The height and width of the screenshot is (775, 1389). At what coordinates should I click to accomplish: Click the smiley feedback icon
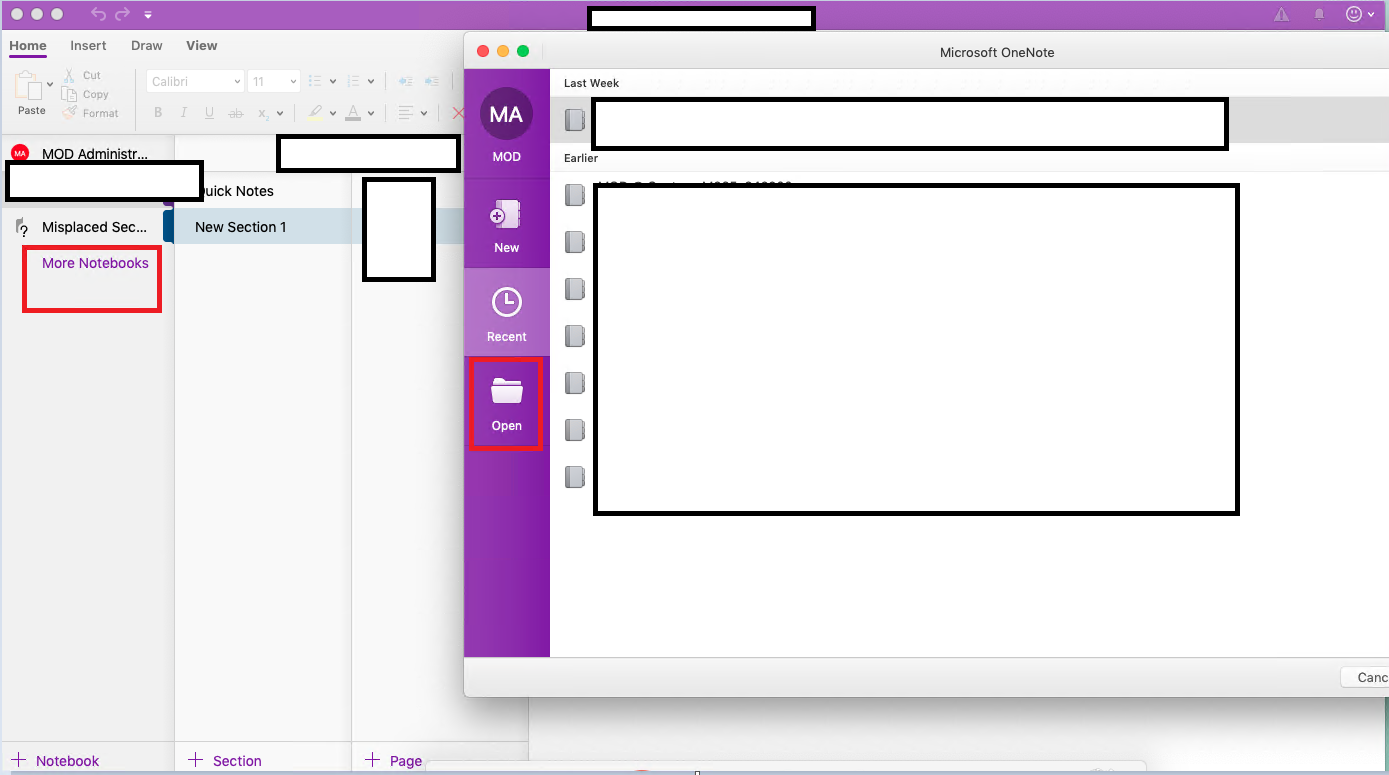(x=1354, y=14)
